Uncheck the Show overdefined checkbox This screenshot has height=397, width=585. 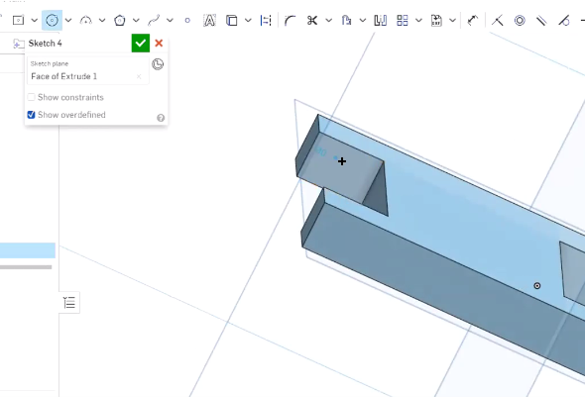coord(31,115)
